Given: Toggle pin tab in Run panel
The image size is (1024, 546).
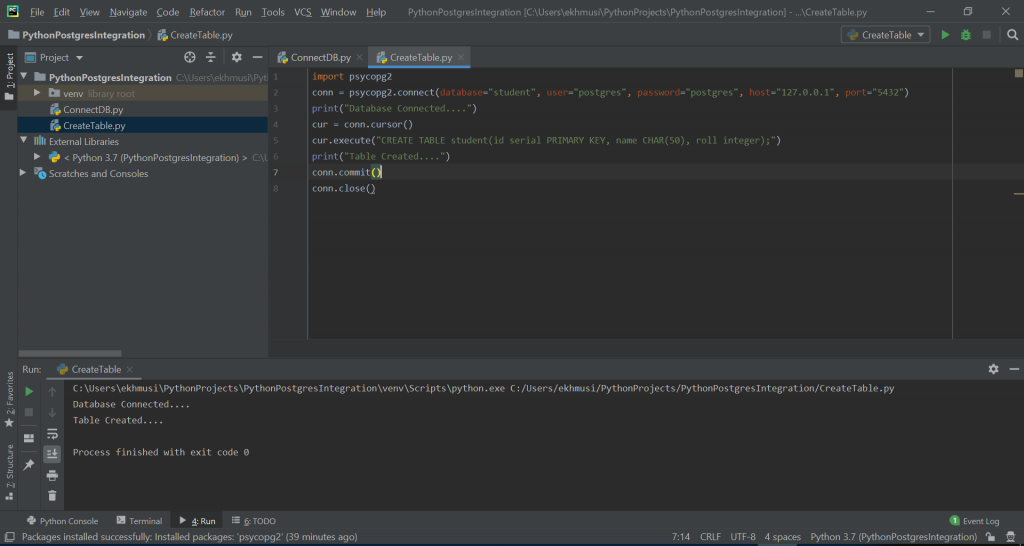Looking at the screenshot, I should click(29, 465).
